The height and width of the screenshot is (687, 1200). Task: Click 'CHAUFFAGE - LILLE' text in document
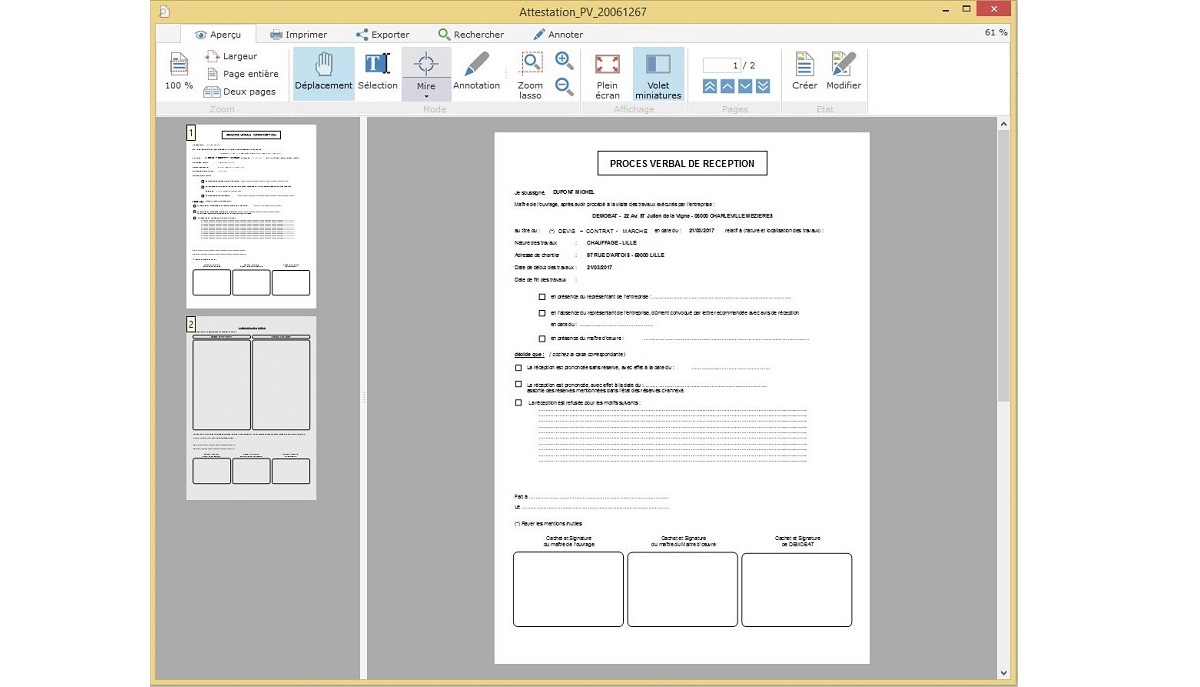pos(611,242)
